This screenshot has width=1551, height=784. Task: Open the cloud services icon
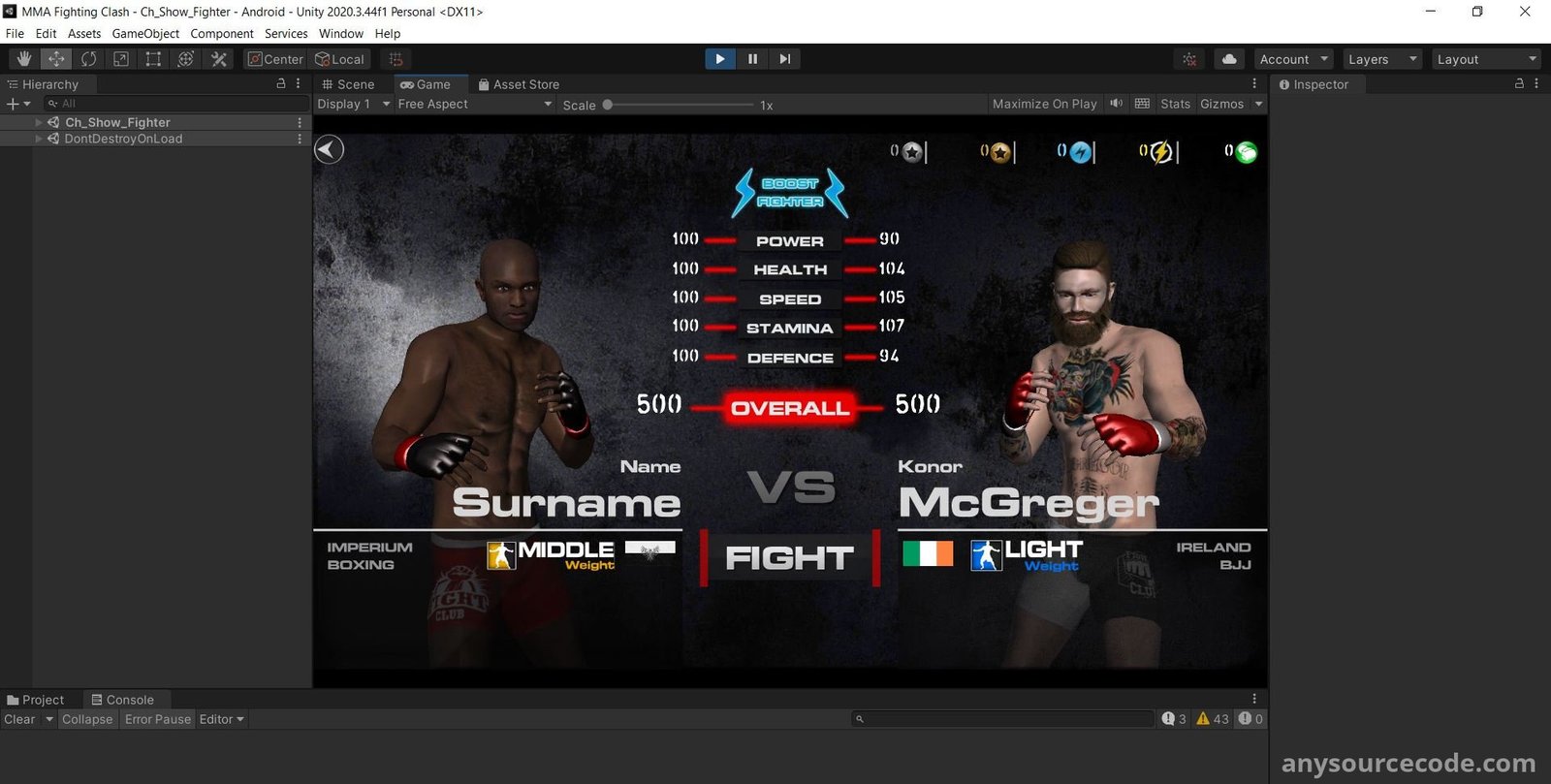[1229, 59]
